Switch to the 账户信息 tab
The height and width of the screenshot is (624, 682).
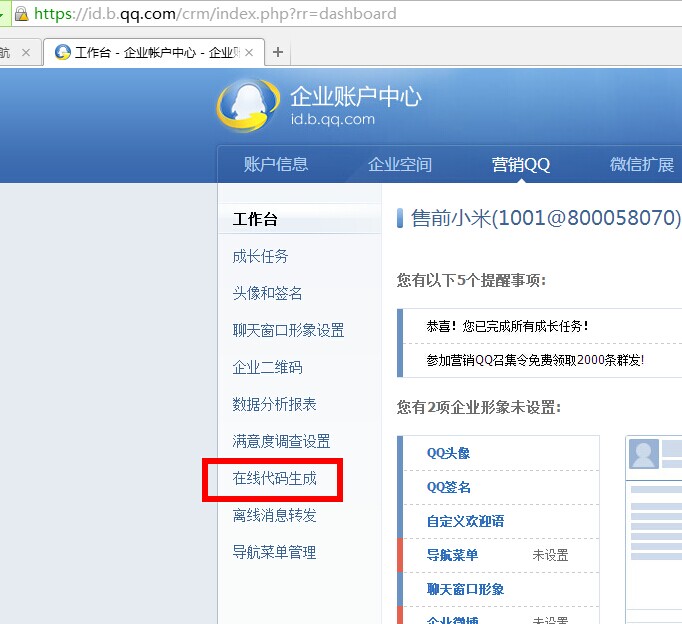coord(276,165)
